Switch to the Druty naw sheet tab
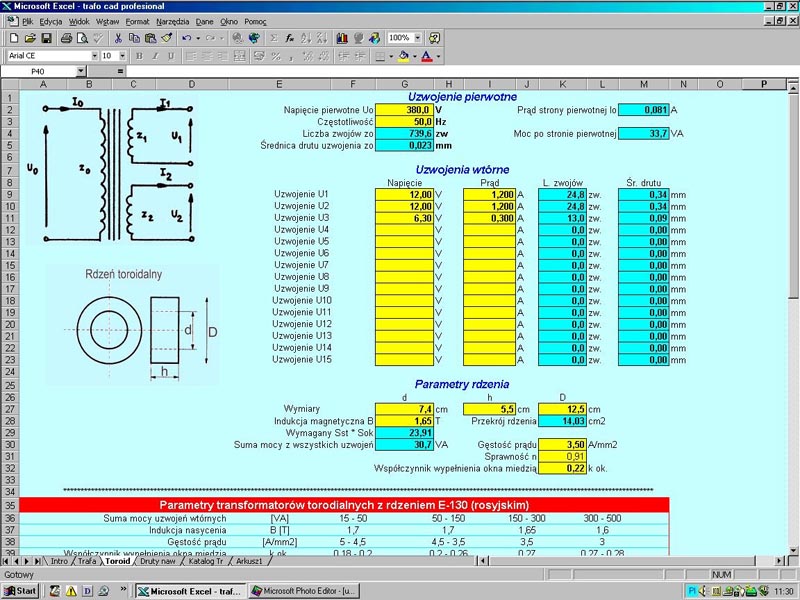The width and height of the screenshot is (800, 600). click(158, 561)
